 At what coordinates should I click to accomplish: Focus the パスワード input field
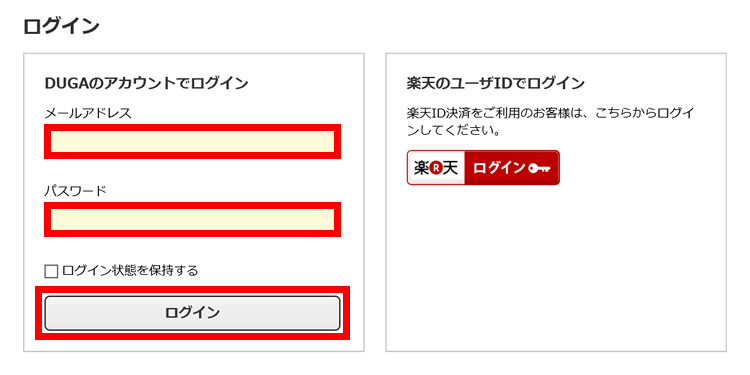click(x=192, y=220)
